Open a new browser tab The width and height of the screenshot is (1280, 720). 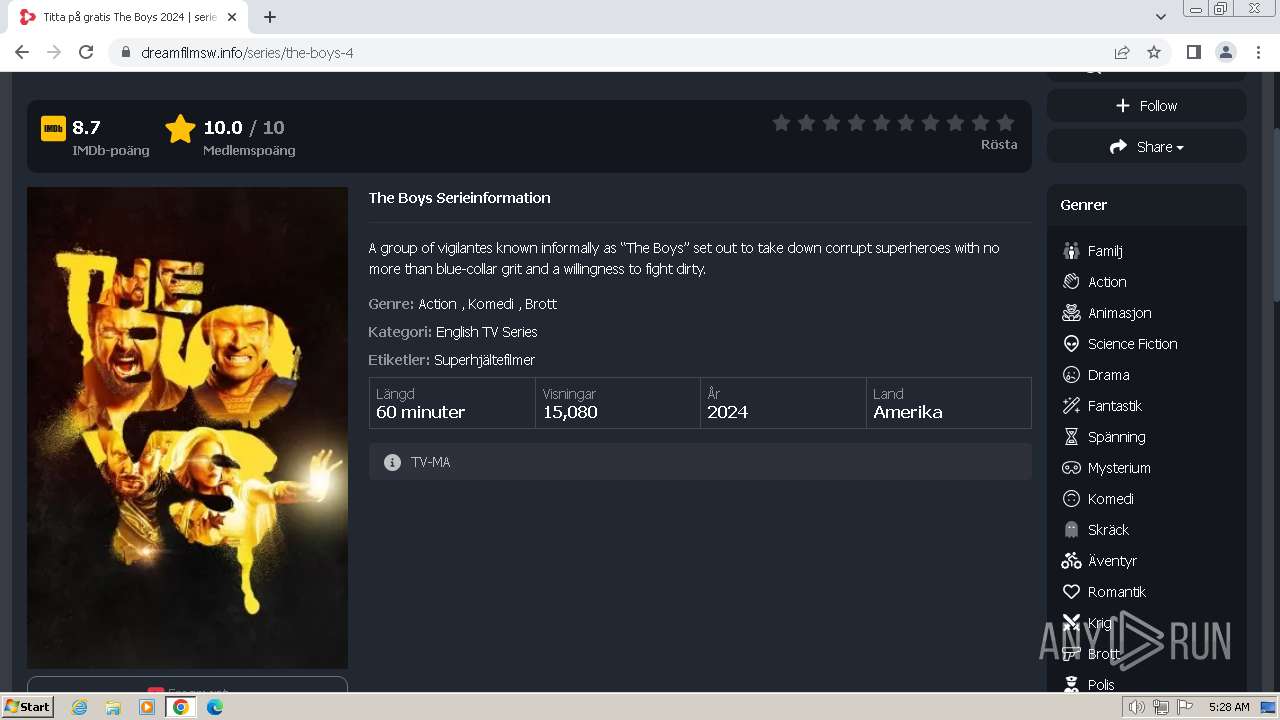tap(270, 17)
